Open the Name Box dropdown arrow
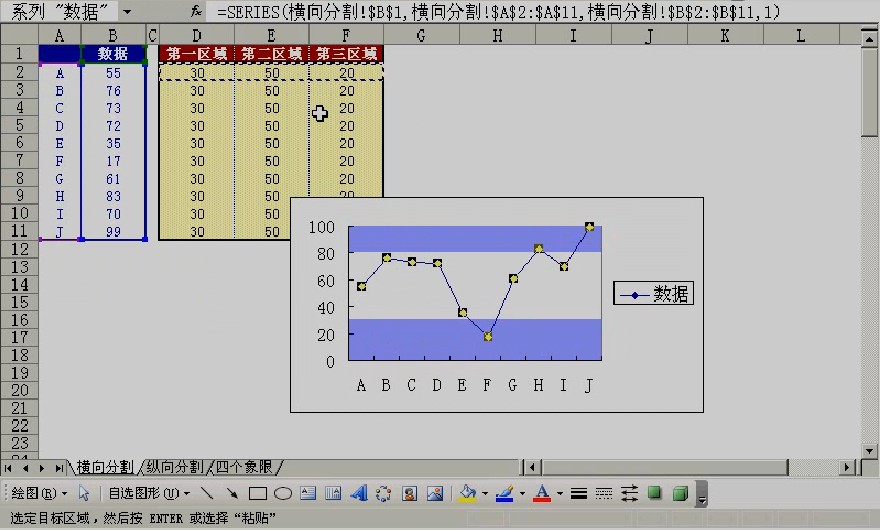The height and width of the screenshot is (530, 880). click(x=127, y=11)
